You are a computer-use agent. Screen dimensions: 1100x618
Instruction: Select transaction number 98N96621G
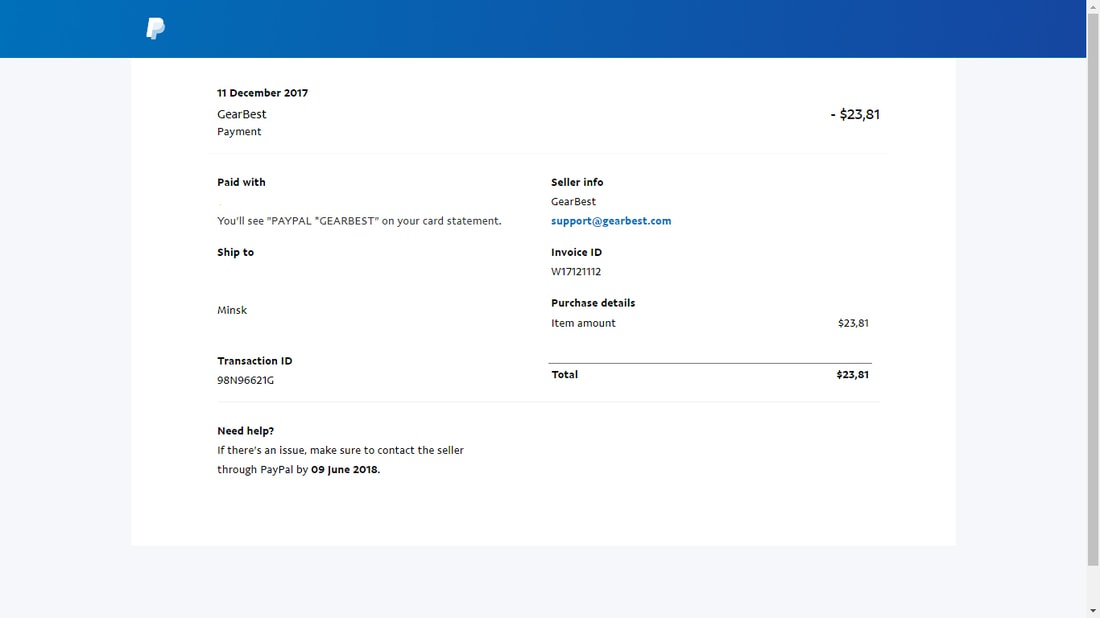(246, 380)
